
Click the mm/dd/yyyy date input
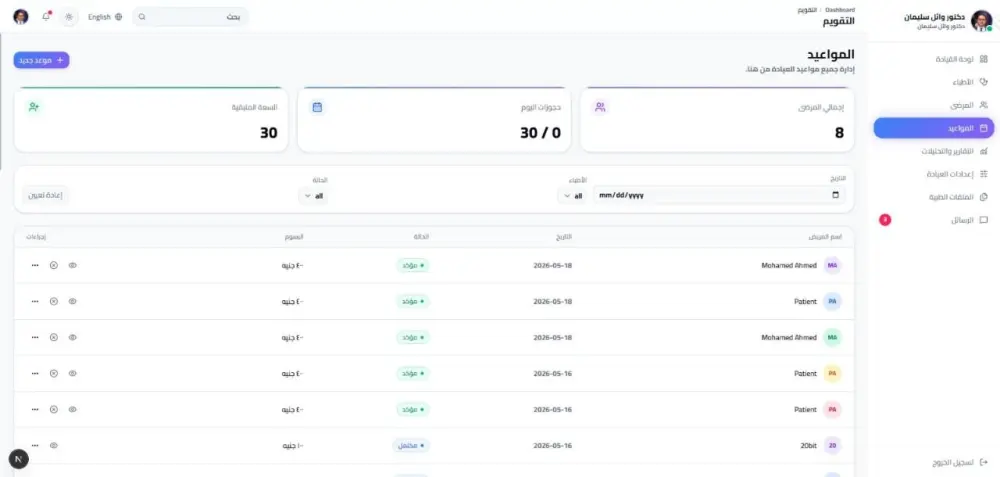pos(719,195)
